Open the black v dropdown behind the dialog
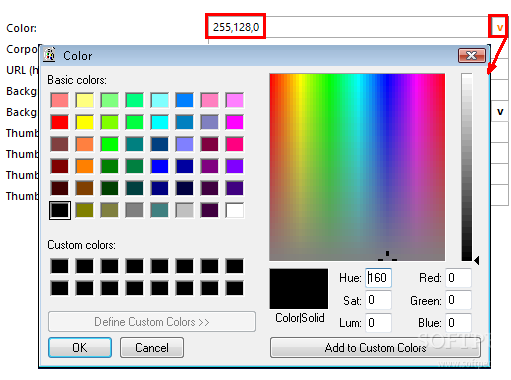Screen dimensions: 511x380 500,111
